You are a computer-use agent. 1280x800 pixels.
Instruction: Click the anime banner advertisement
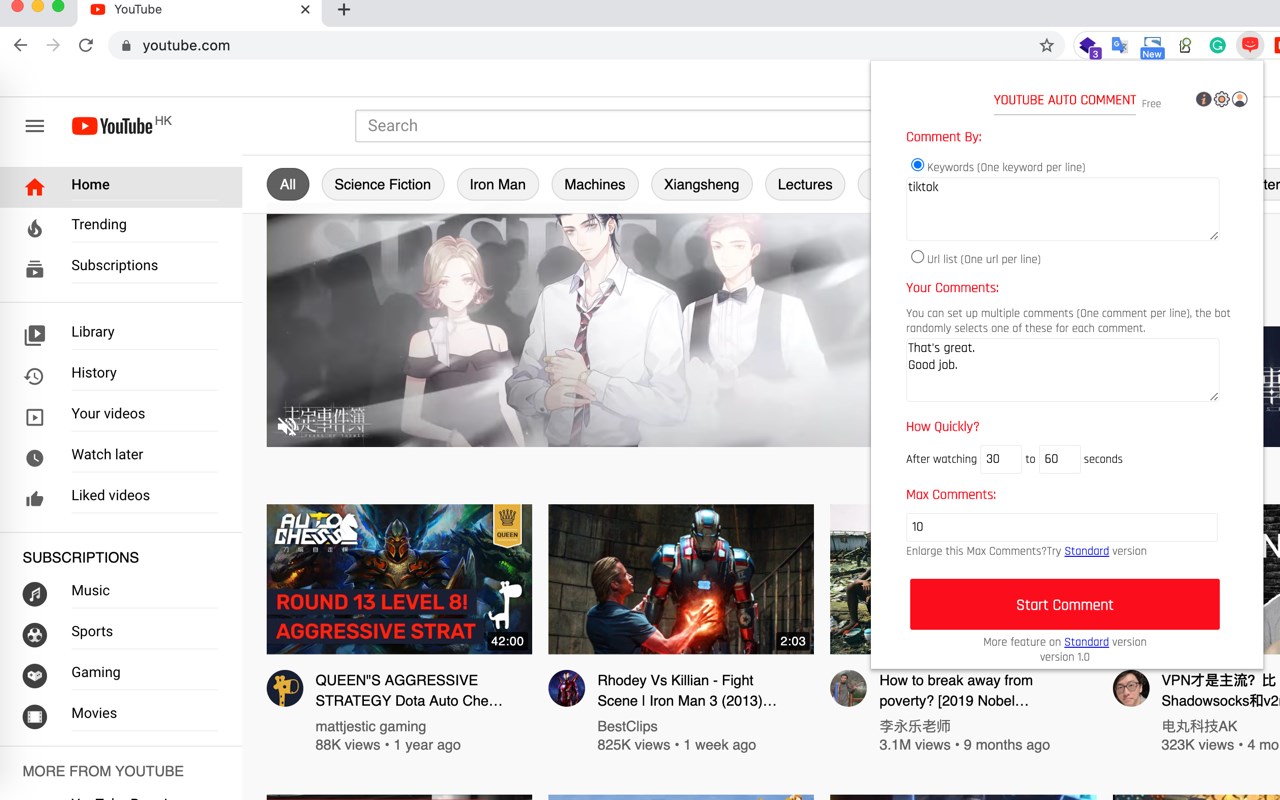pyautogui.click(x=568, y=330)
